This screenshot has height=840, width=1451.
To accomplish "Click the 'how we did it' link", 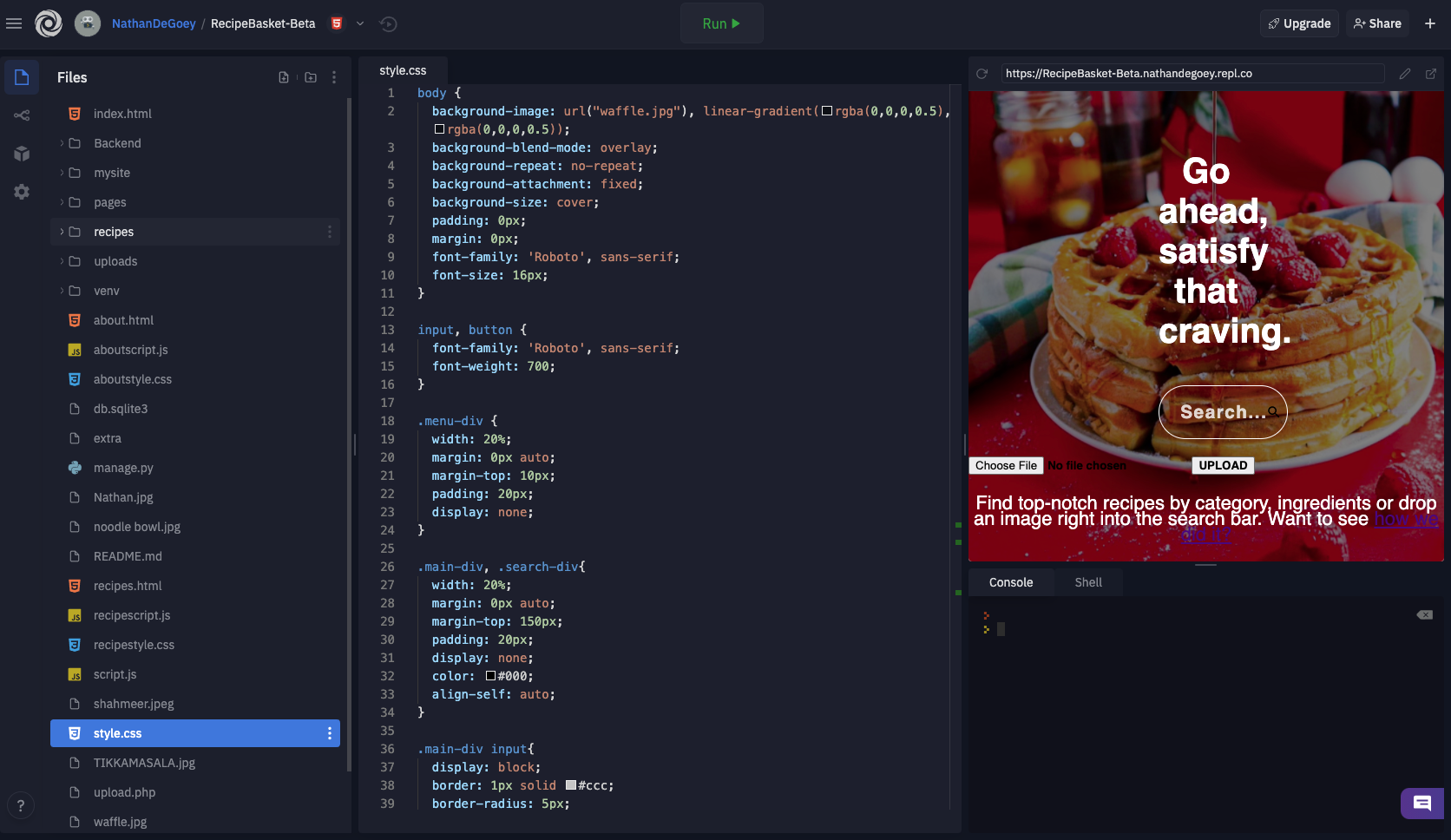I will coord(1406,520).
